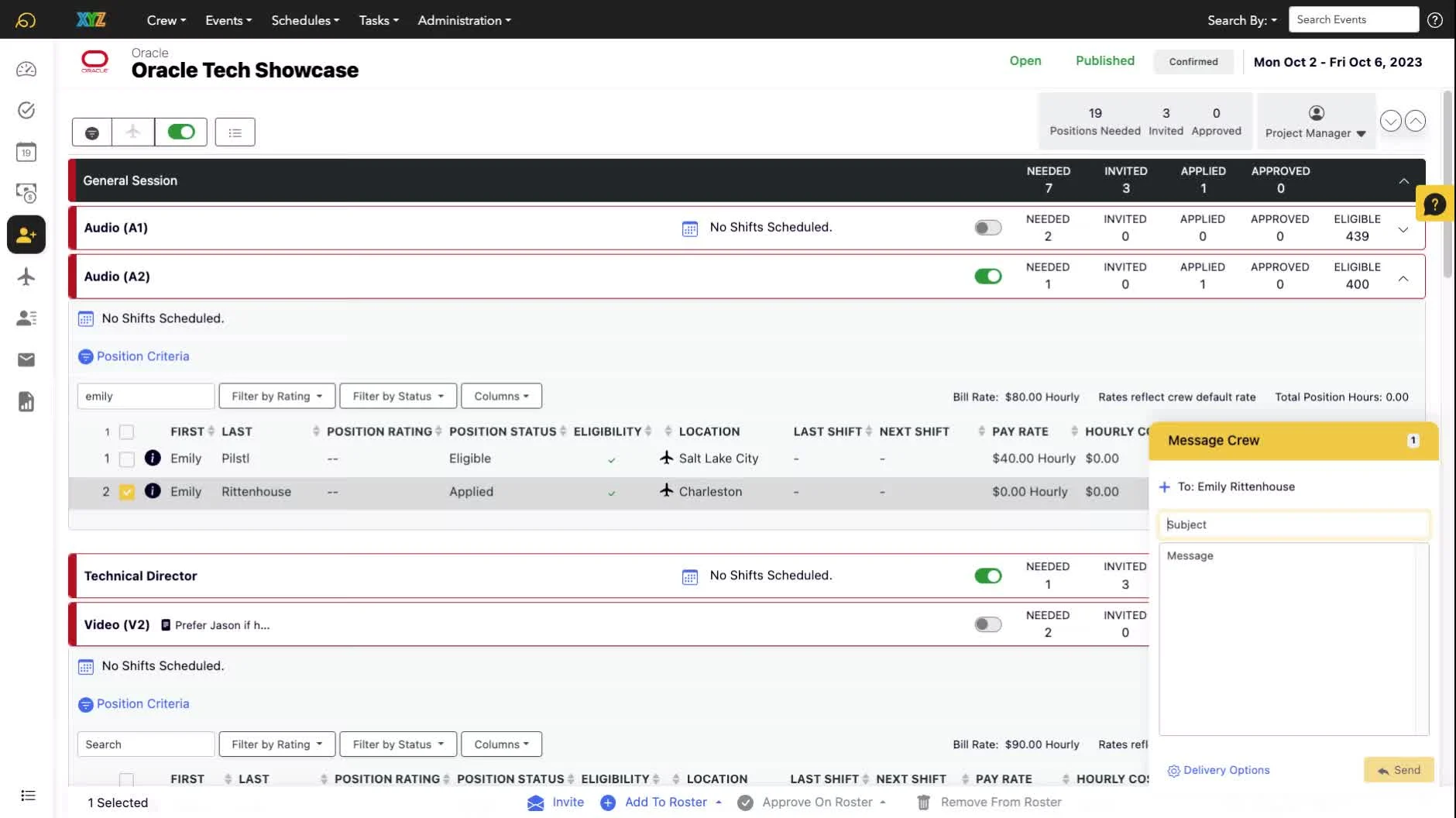Open the tasks checkmark icon in sidebar
This screenshot has width=1456, height=818.
(26, 110)
